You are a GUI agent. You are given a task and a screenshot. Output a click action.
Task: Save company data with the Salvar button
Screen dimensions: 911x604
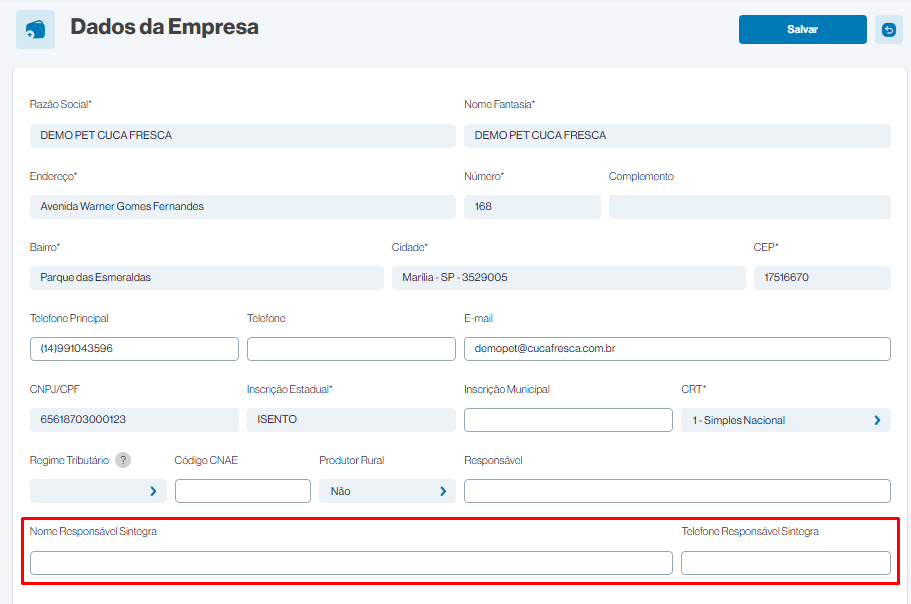[802, 30]
